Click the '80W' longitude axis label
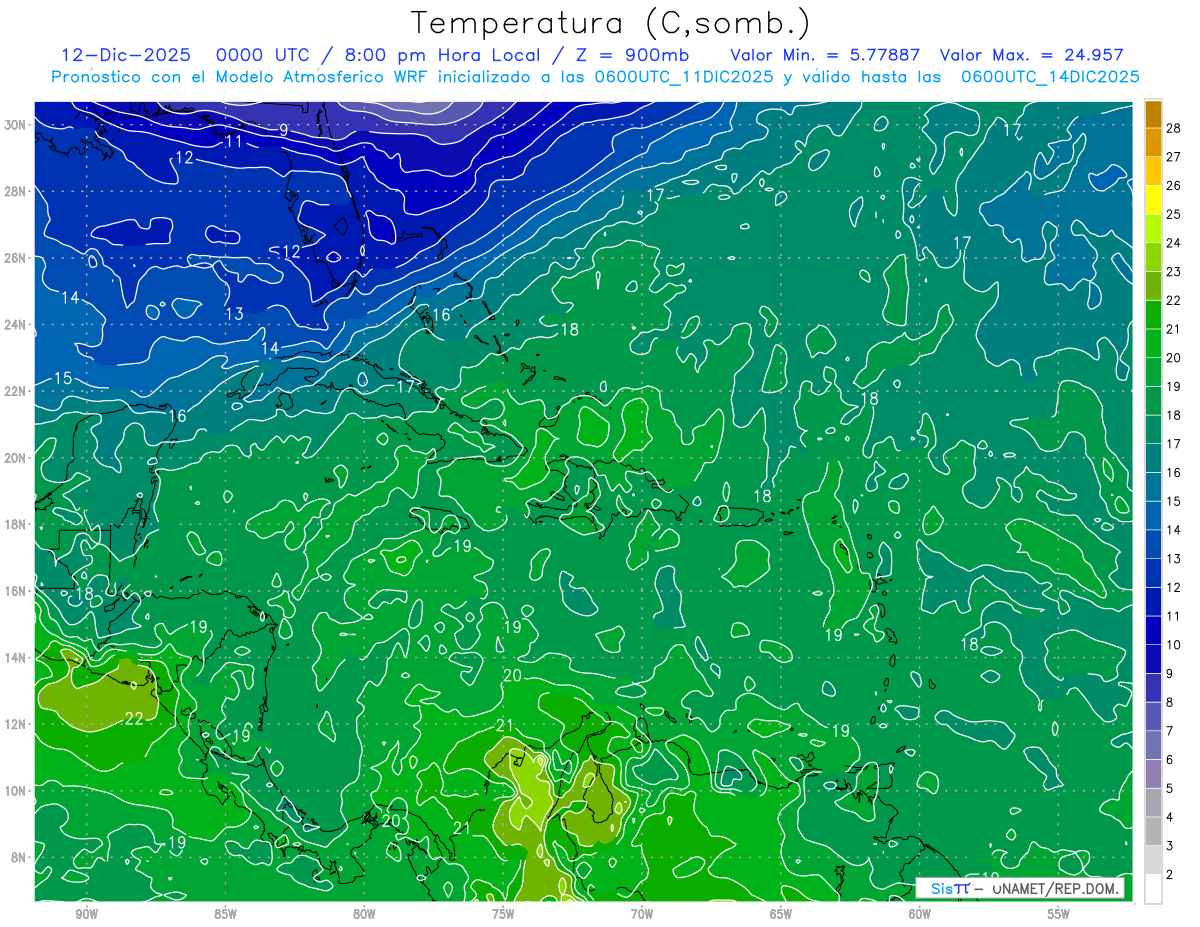The image size is (1200, 927). pyautogui.click(x=364, y=914)
